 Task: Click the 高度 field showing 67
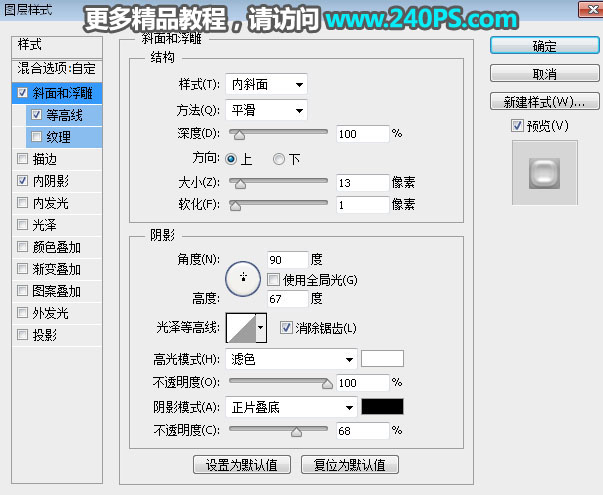point(288,298)
